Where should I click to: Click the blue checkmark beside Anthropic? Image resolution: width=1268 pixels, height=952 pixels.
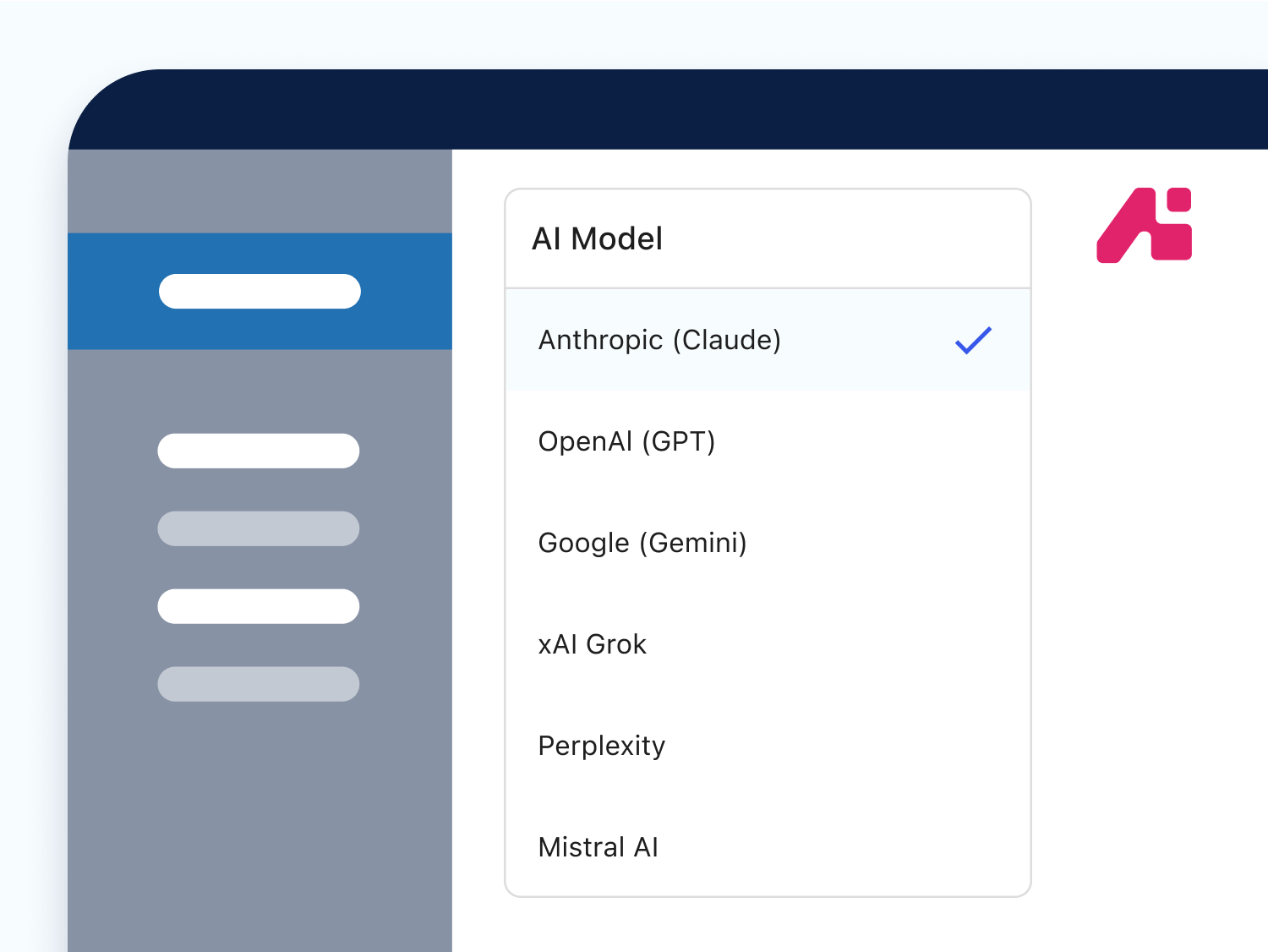pos(973,340)
